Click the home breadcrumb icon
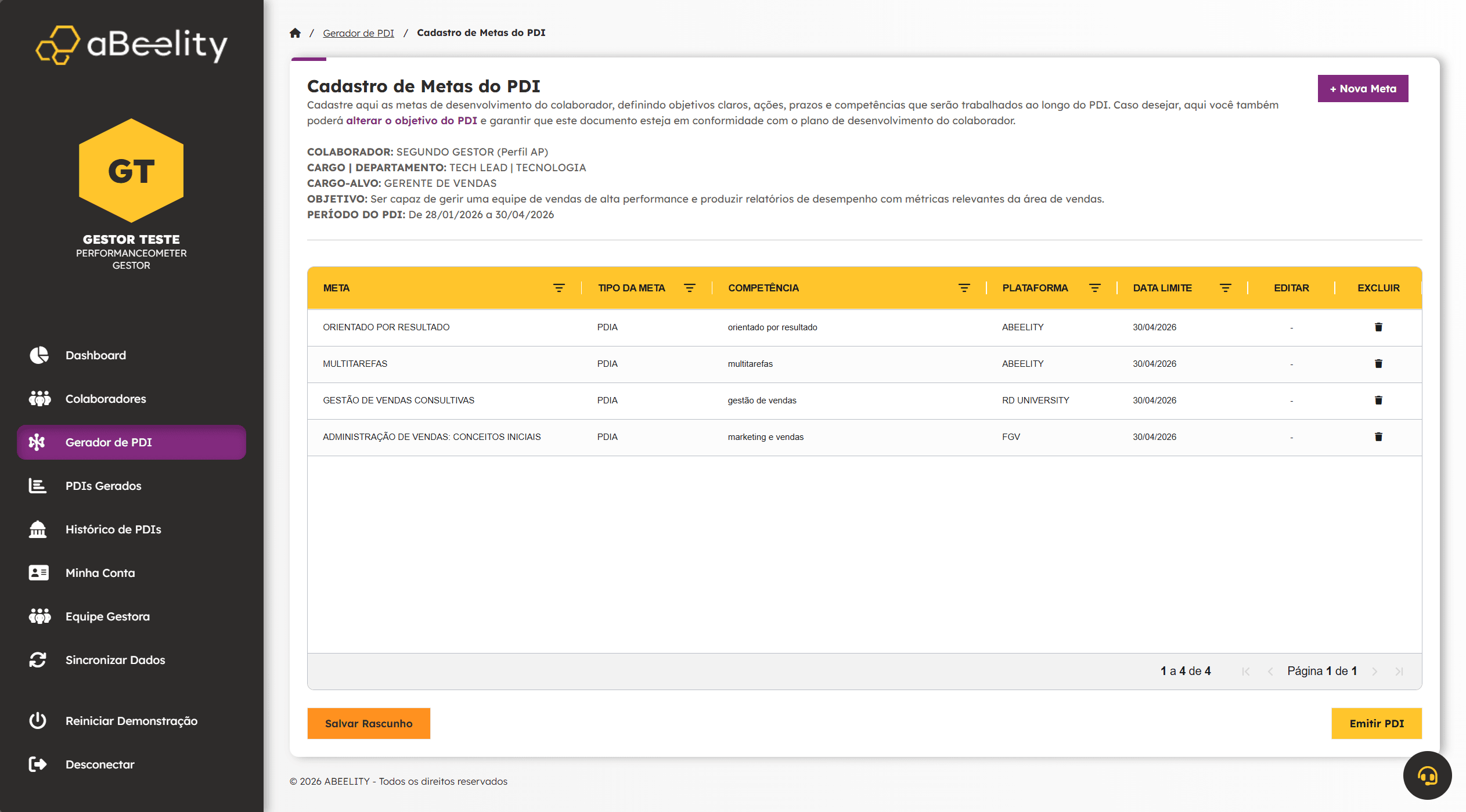Viewport: 1466px width, 812px height. [x=295, y=33]
